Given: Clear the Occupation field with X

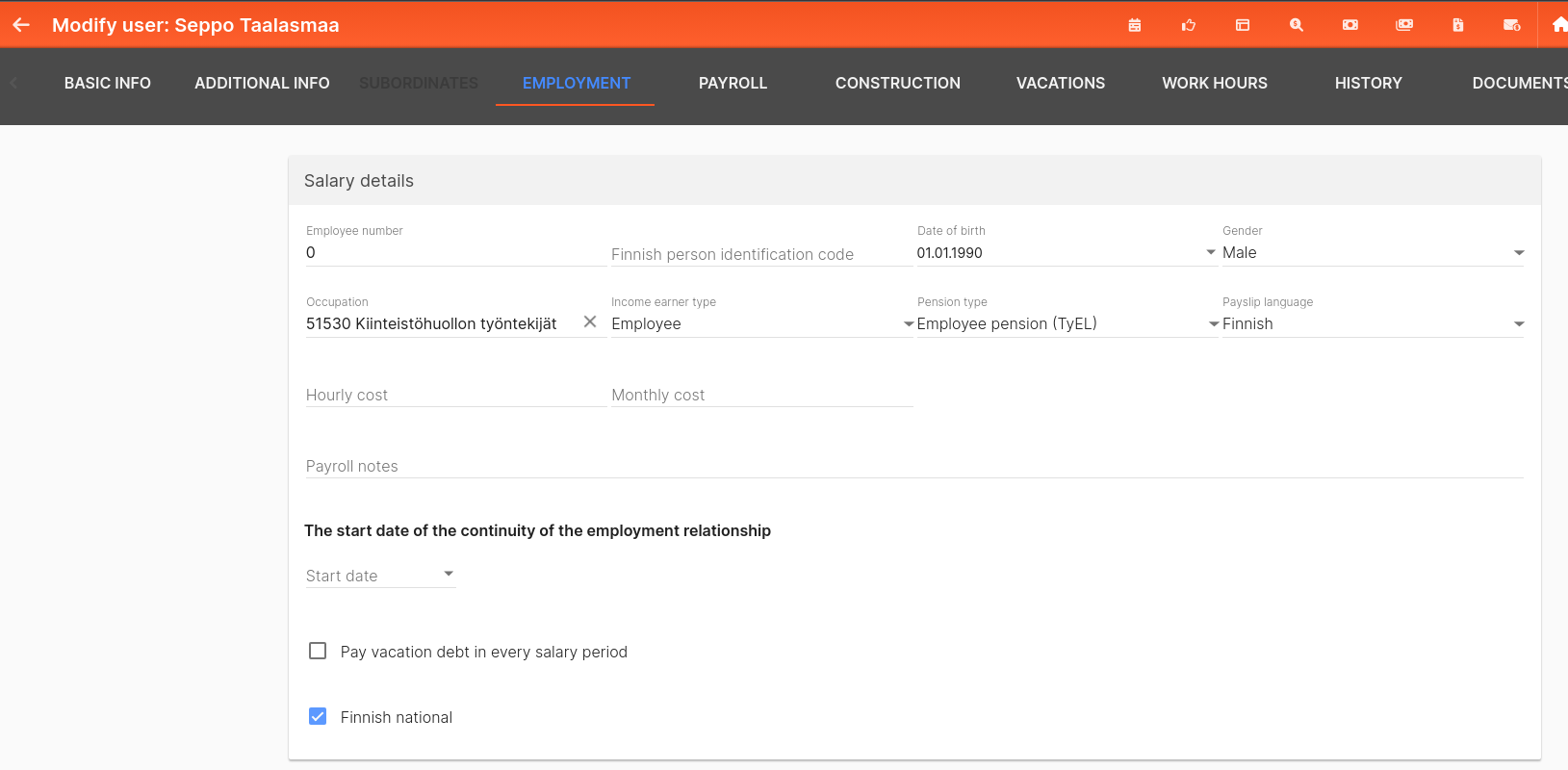Looking at the screenshot, I should click(x=590, y=322).
